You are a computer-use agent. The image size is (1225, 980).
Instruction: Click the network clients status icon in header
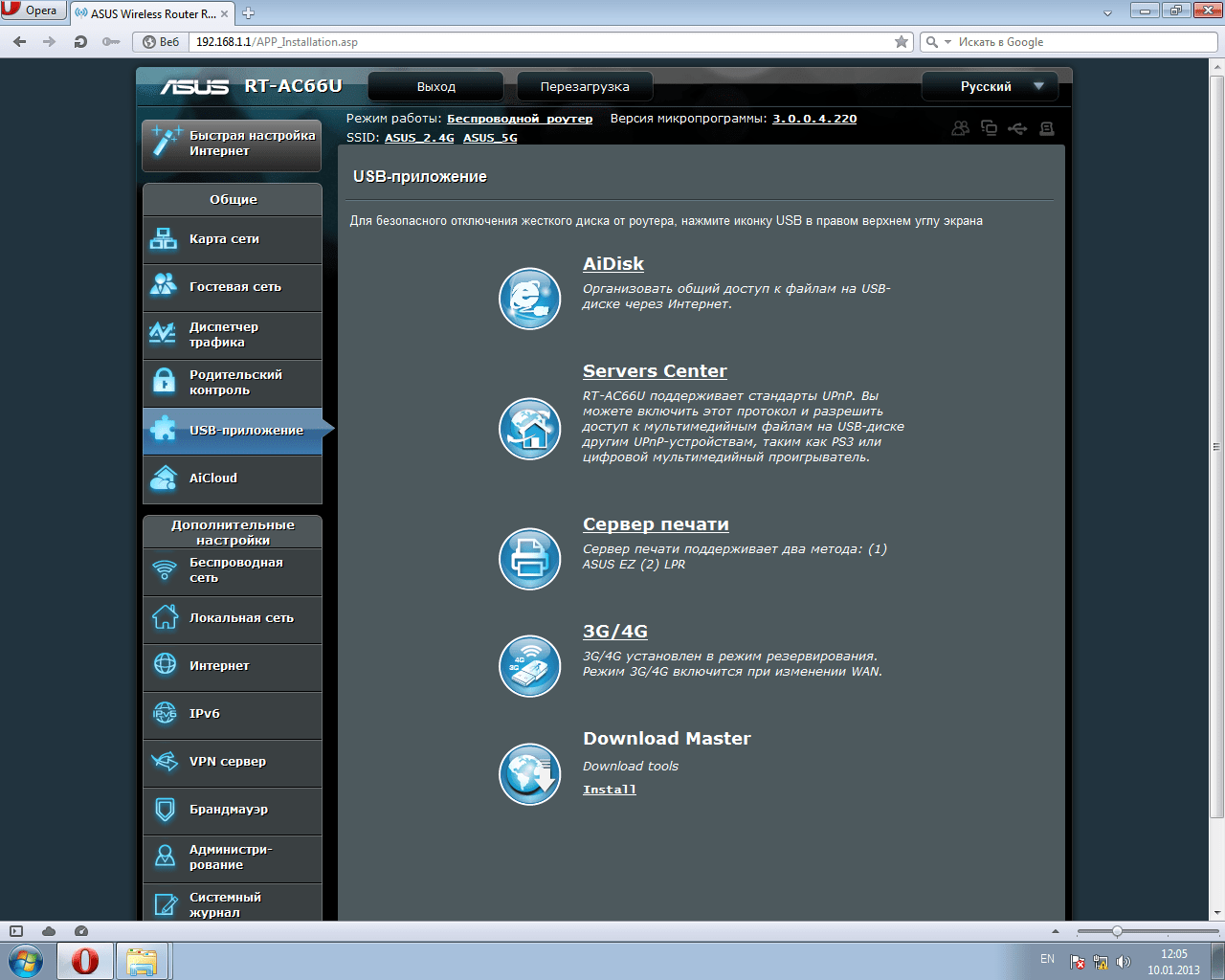pos(989,128)
